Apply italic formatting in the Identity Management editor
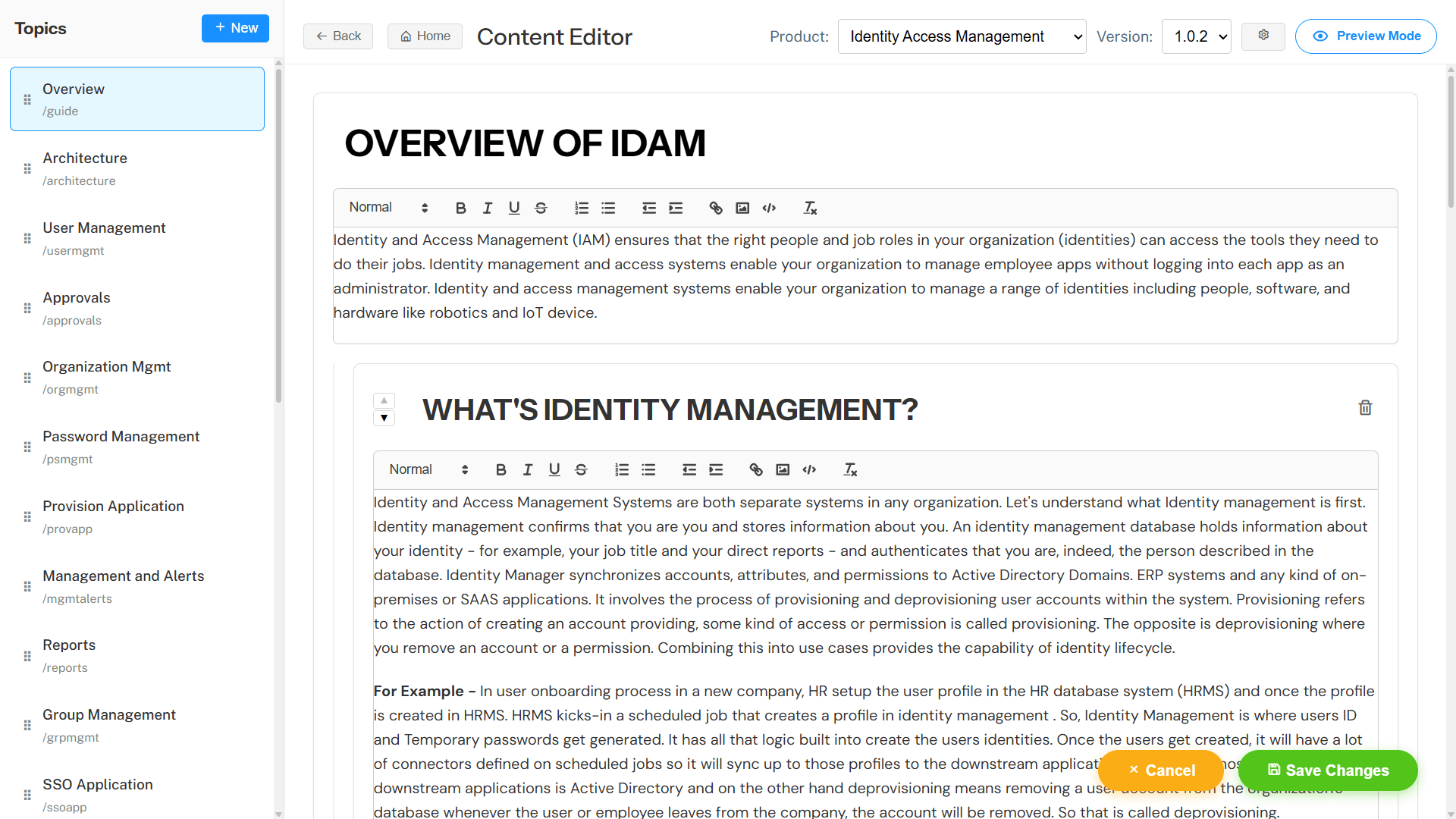This screenshot has height=819, width=1456. click(527, 469)
